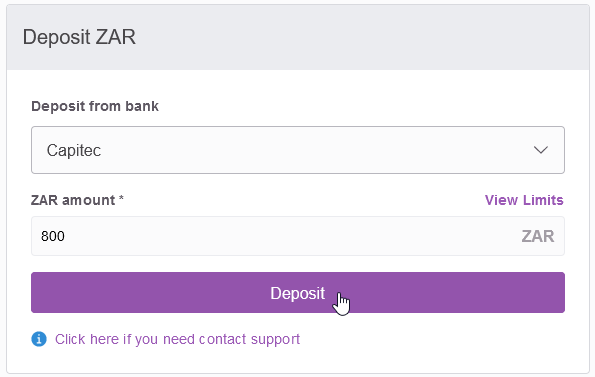Open the Deposit from bank dropdown
This screenshot has height=377, width=595.
(298, 150)
